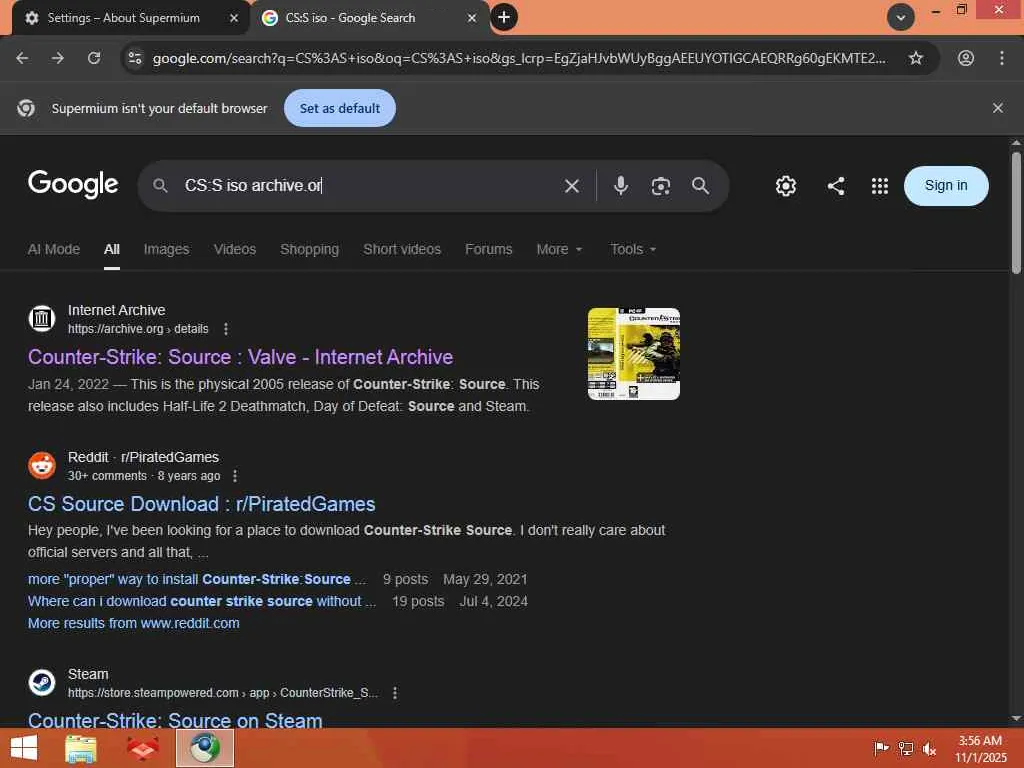The height and width of the screenshot is (768, 1024).
Task: Click the Reddit favicon icon
Action: [x=42, y=466]
